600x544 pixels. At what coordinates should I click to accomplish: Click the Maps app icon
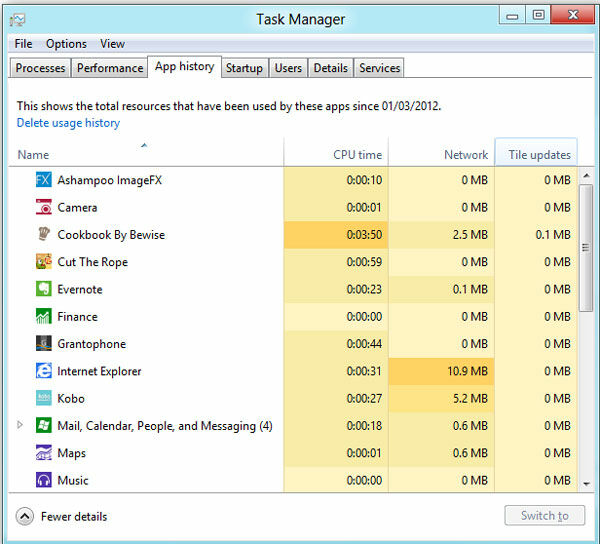click(43, 453)
